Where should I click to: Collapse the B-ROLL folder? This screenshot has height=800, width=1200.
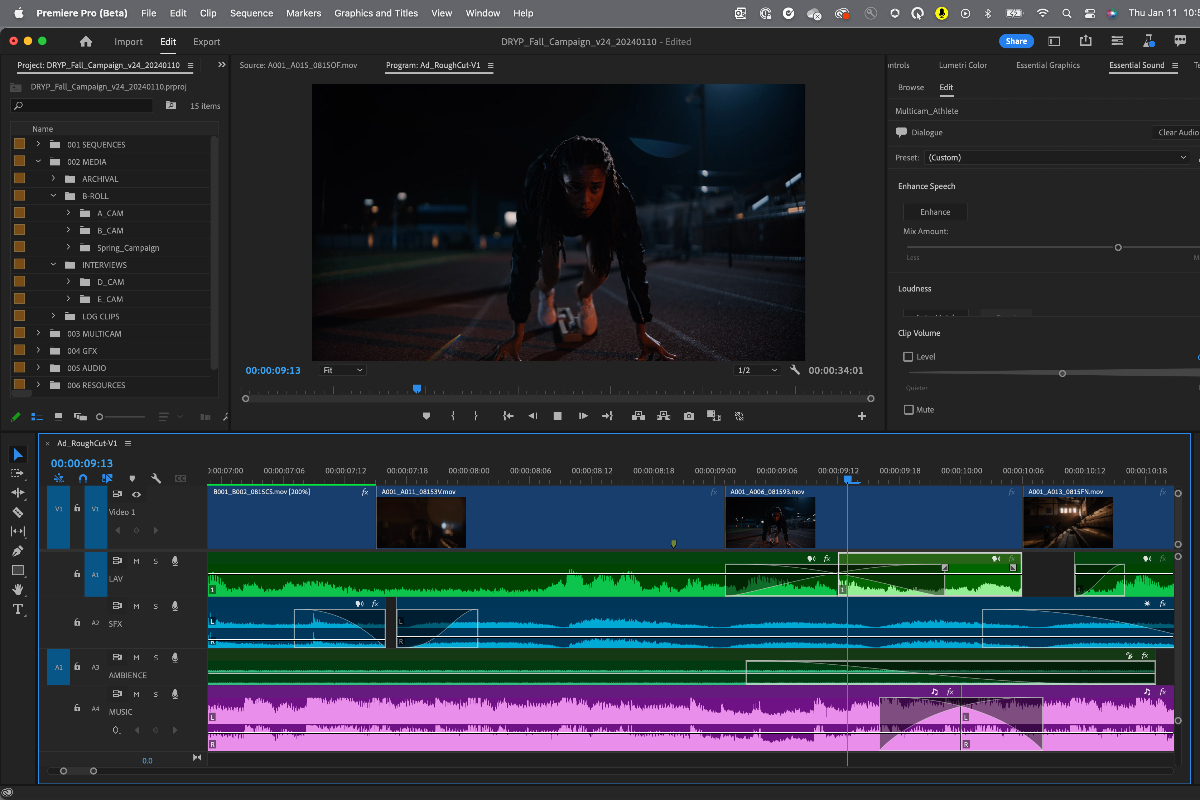coord(53,196)
